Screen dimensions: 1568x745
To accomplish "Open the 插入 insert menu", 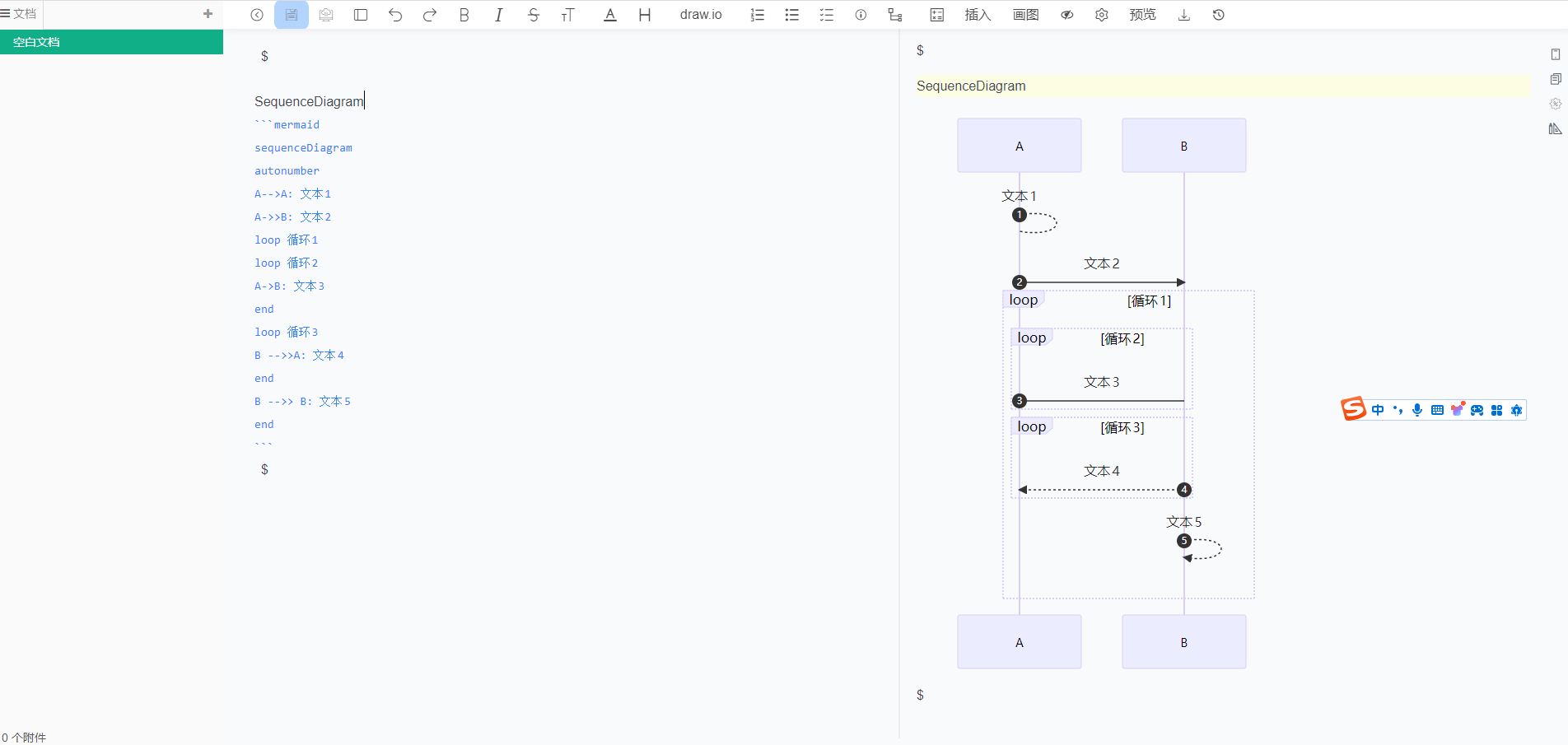I will [978, 15].
